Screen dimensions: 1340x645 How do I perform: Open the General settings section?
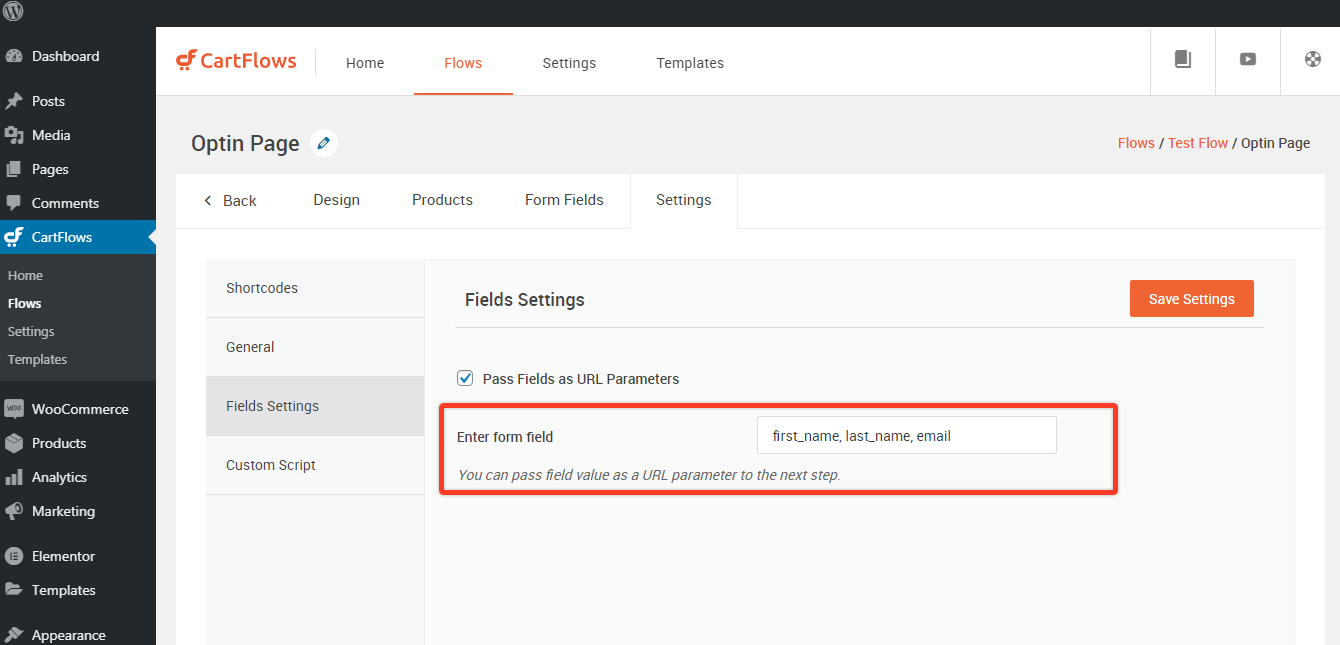[x=315, y=347]
